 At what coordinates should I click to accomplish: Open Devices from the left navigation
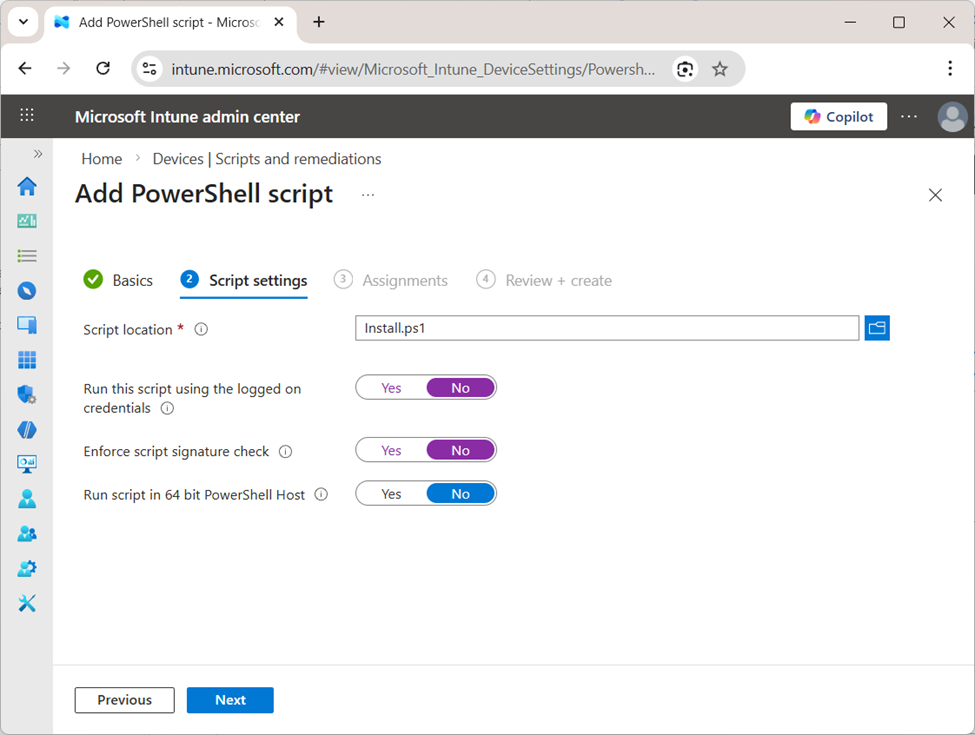pyautogui.click(x=27, y=325)
